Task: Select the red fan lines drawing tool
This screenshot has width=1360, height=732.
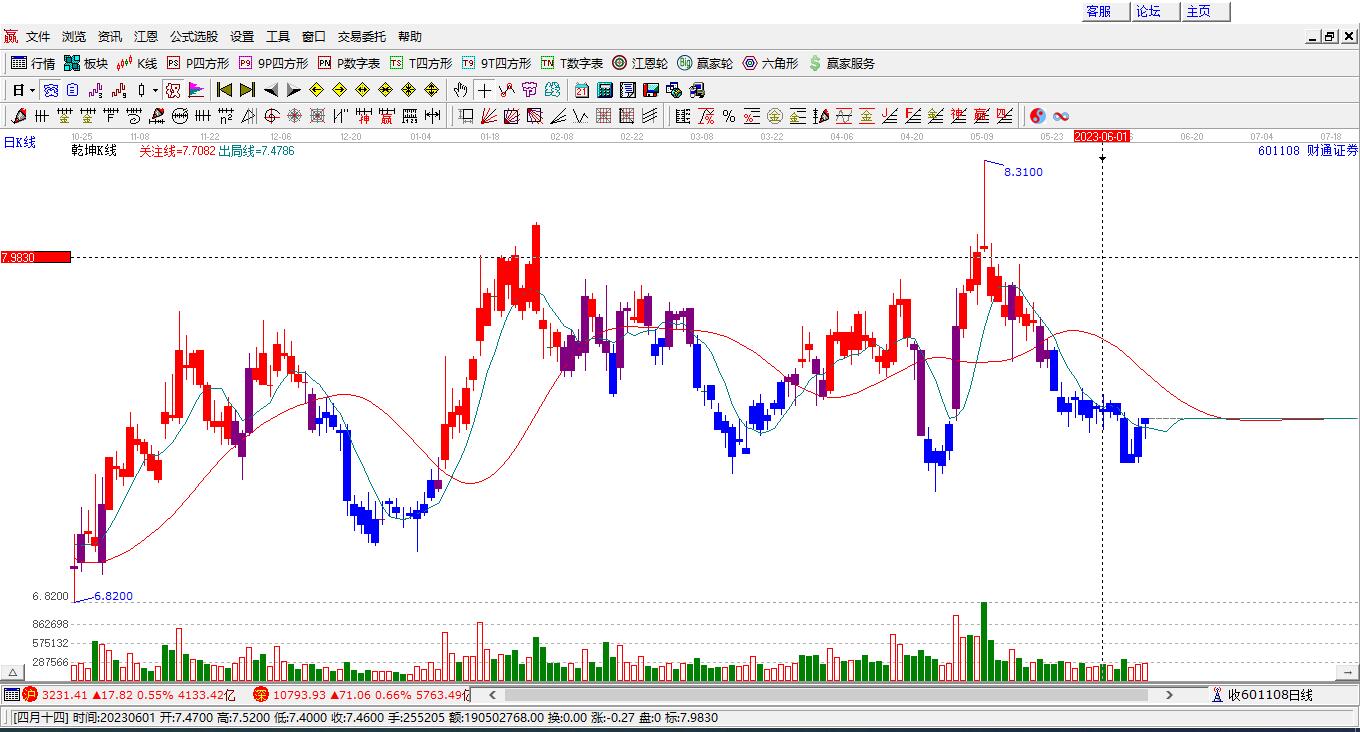Action: 488,116
